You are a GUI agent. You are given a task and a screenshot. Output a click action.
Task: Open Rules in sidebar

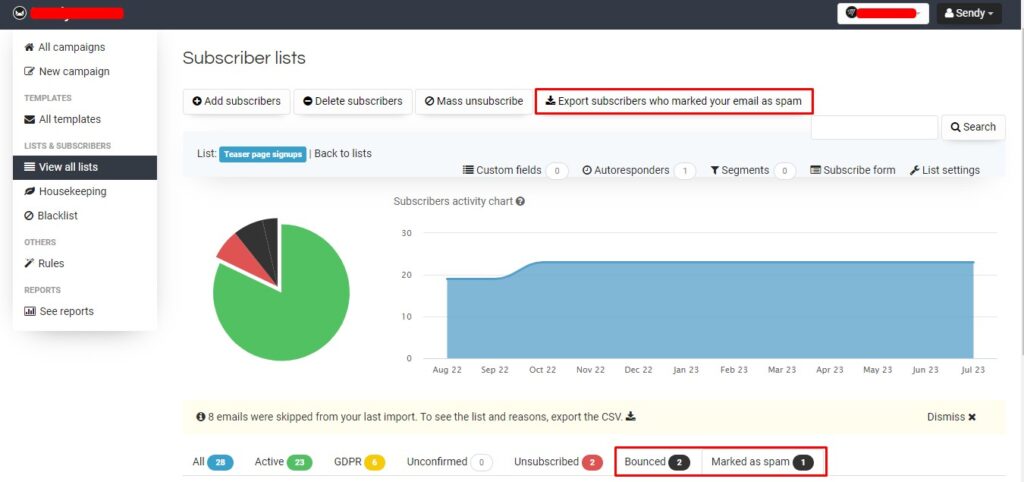[44, 263]
